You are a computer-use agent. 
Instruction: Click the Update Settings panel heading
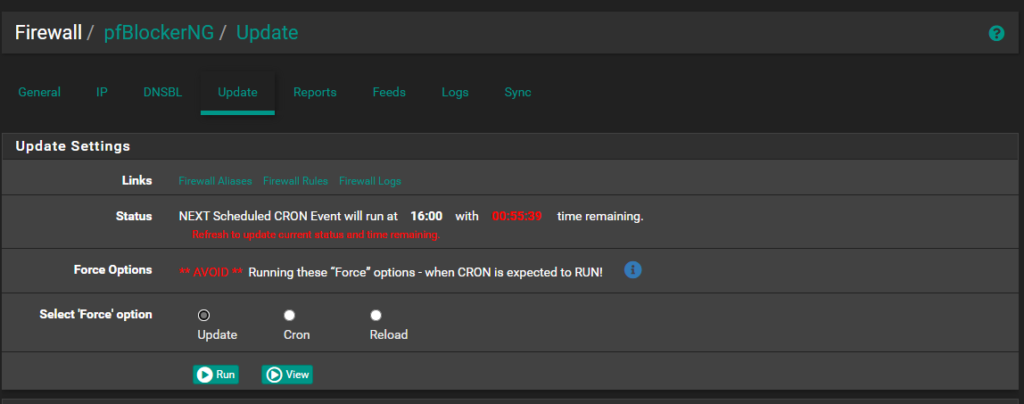point(73,146)
